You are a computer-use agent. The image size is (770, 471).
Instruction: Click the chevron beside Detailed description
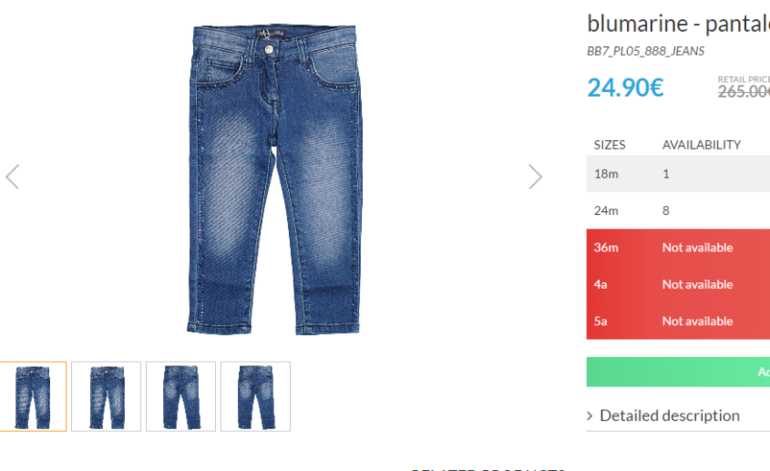click(x=590, y=416)
